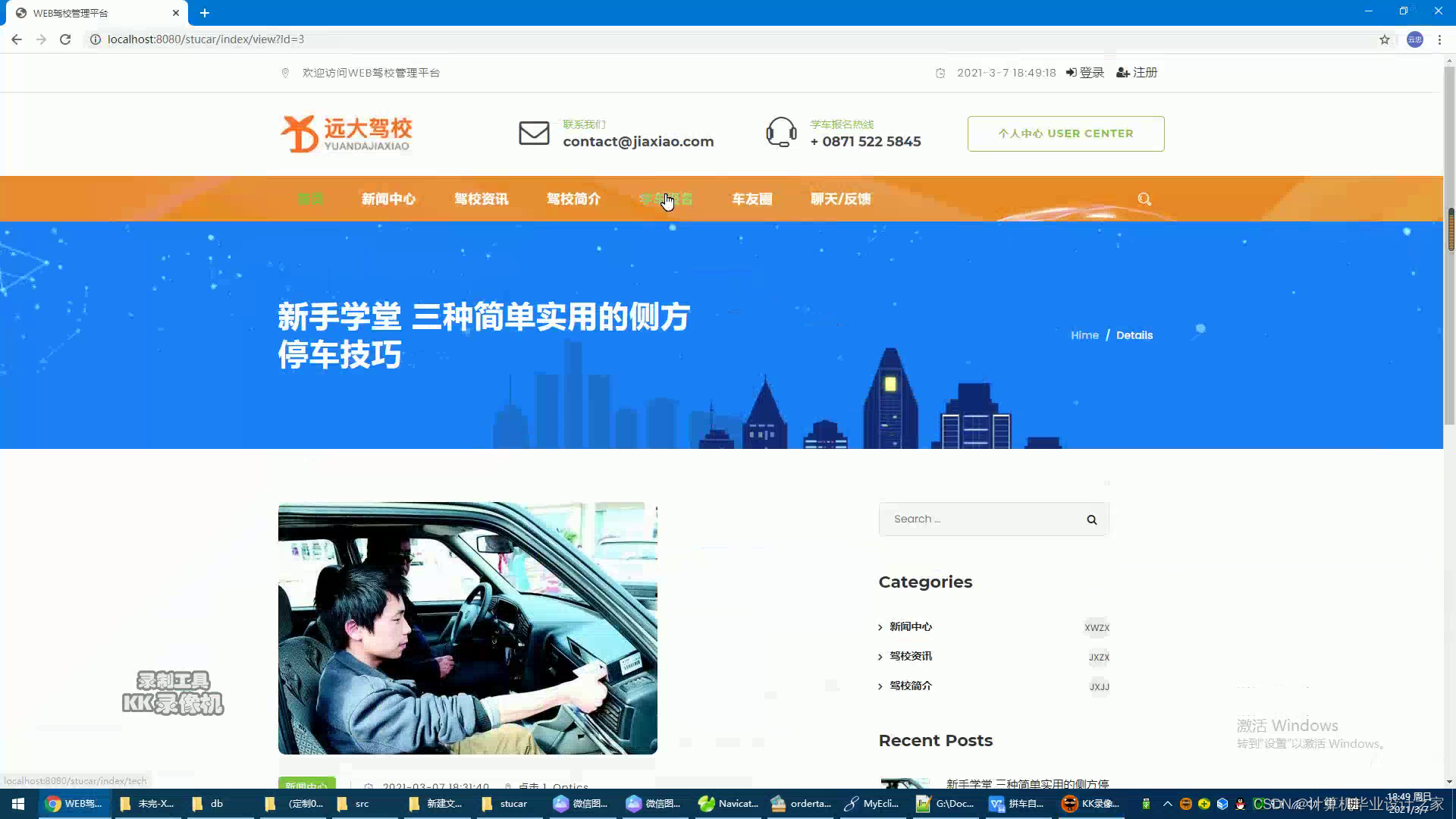Click the browser address bar URL
1456x819 pixels.
click(206, 39)
